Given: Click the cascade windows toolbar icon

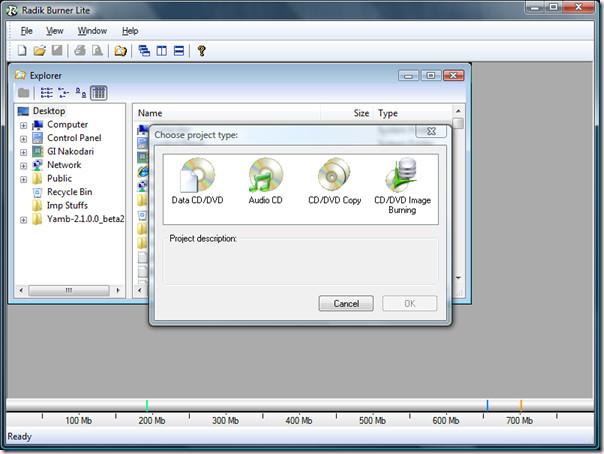Looking at the screenshot, I should pos(144,51).
